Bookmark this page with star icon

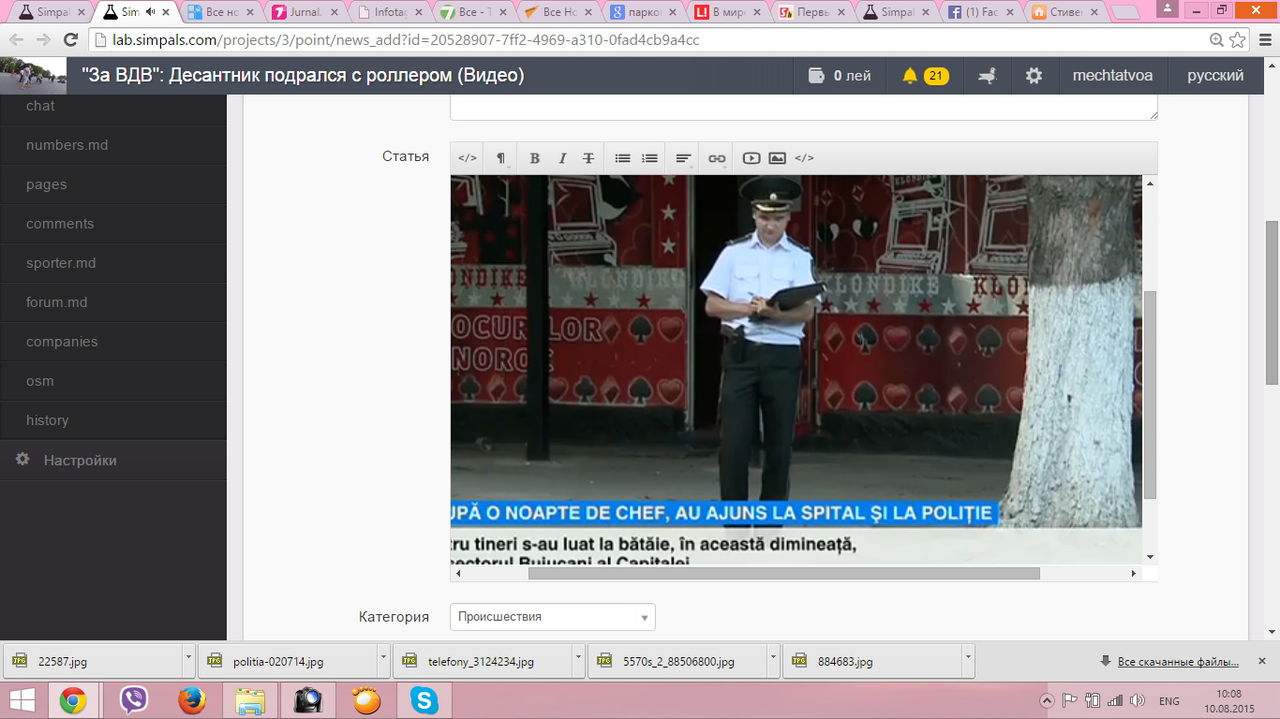pyautogui.click(x=1237, y=40)
